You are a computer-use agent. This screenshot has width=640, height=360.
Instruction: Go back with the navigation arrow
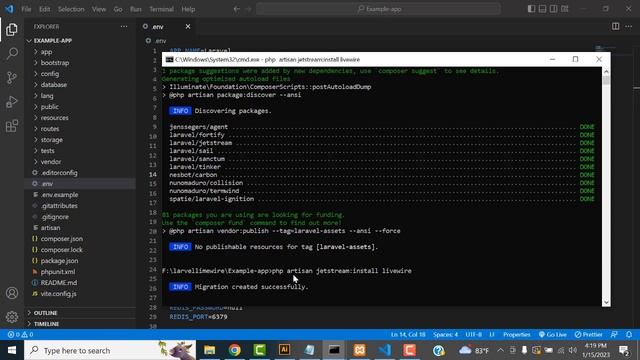(237, 9)
